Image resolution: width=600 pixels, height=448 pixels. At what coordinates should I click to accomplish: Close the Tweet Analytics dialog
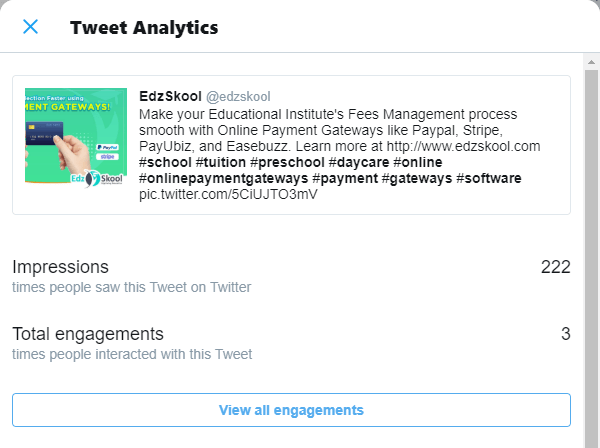(30, 27)
